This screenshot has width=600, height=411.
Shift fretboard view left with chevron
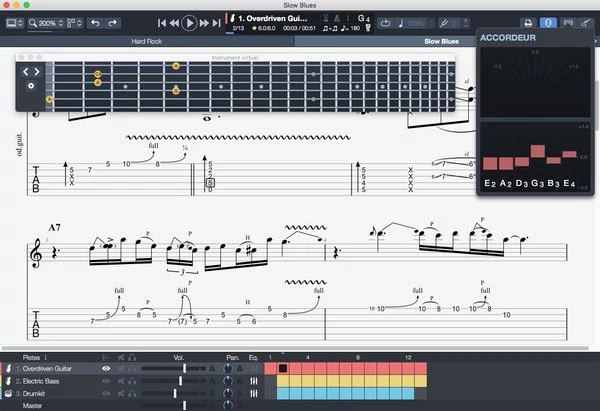26,72
